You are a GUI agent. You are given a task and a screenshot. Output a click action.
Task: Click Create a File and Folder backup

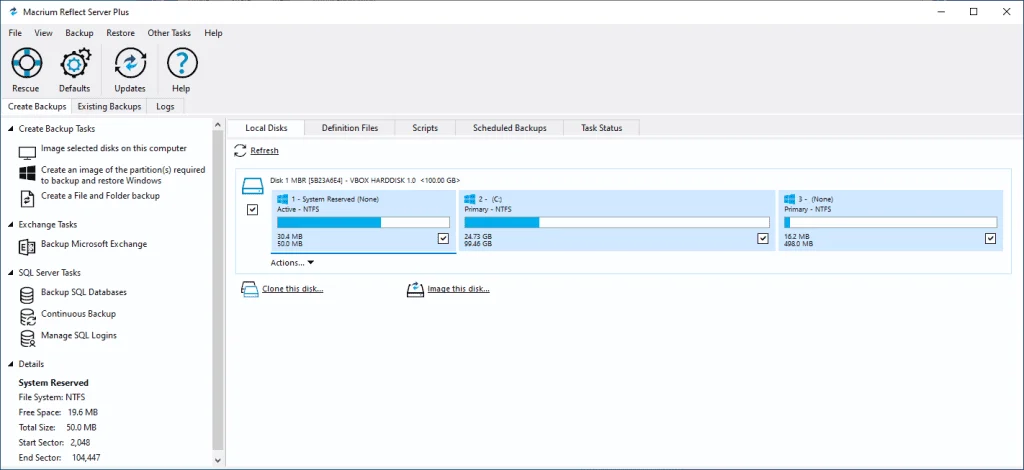pos(100,196)
